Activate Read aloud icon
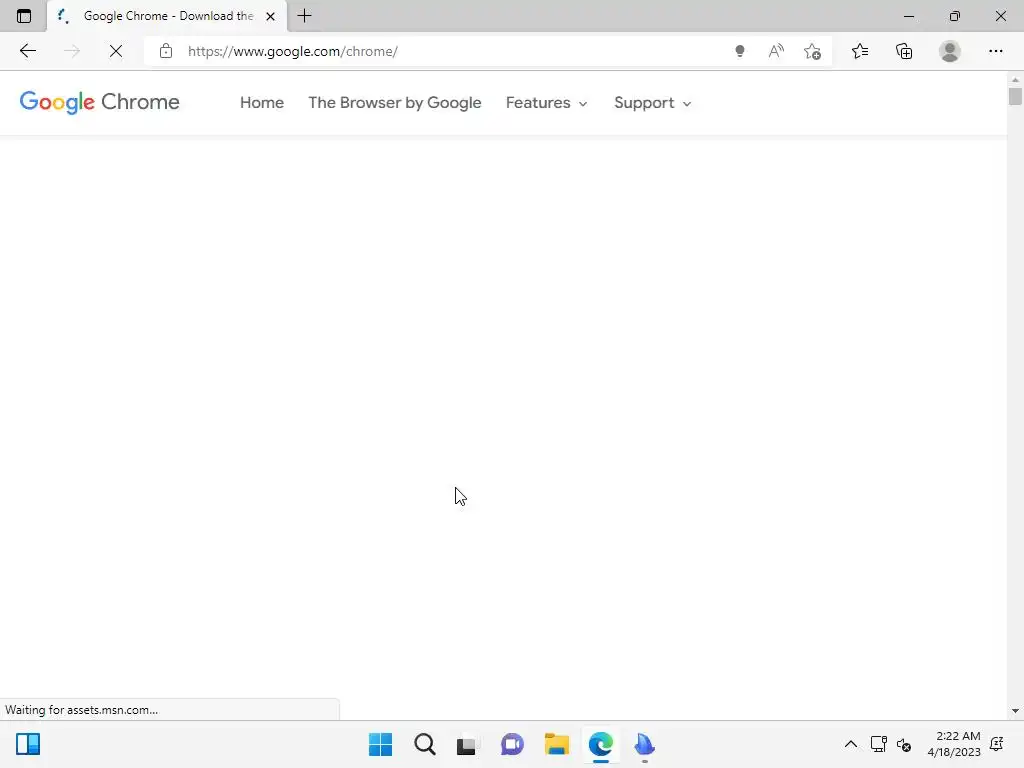This screenshot has height=768, width=1024. point(776,51)
